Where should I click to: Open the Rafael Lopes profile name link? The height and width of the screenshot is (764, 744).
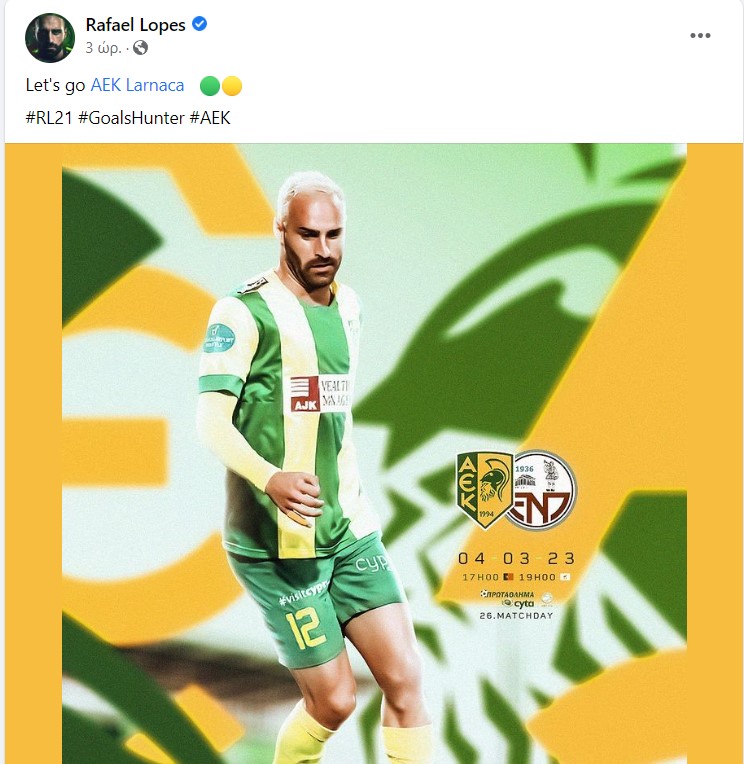click(x=135, y=25)
